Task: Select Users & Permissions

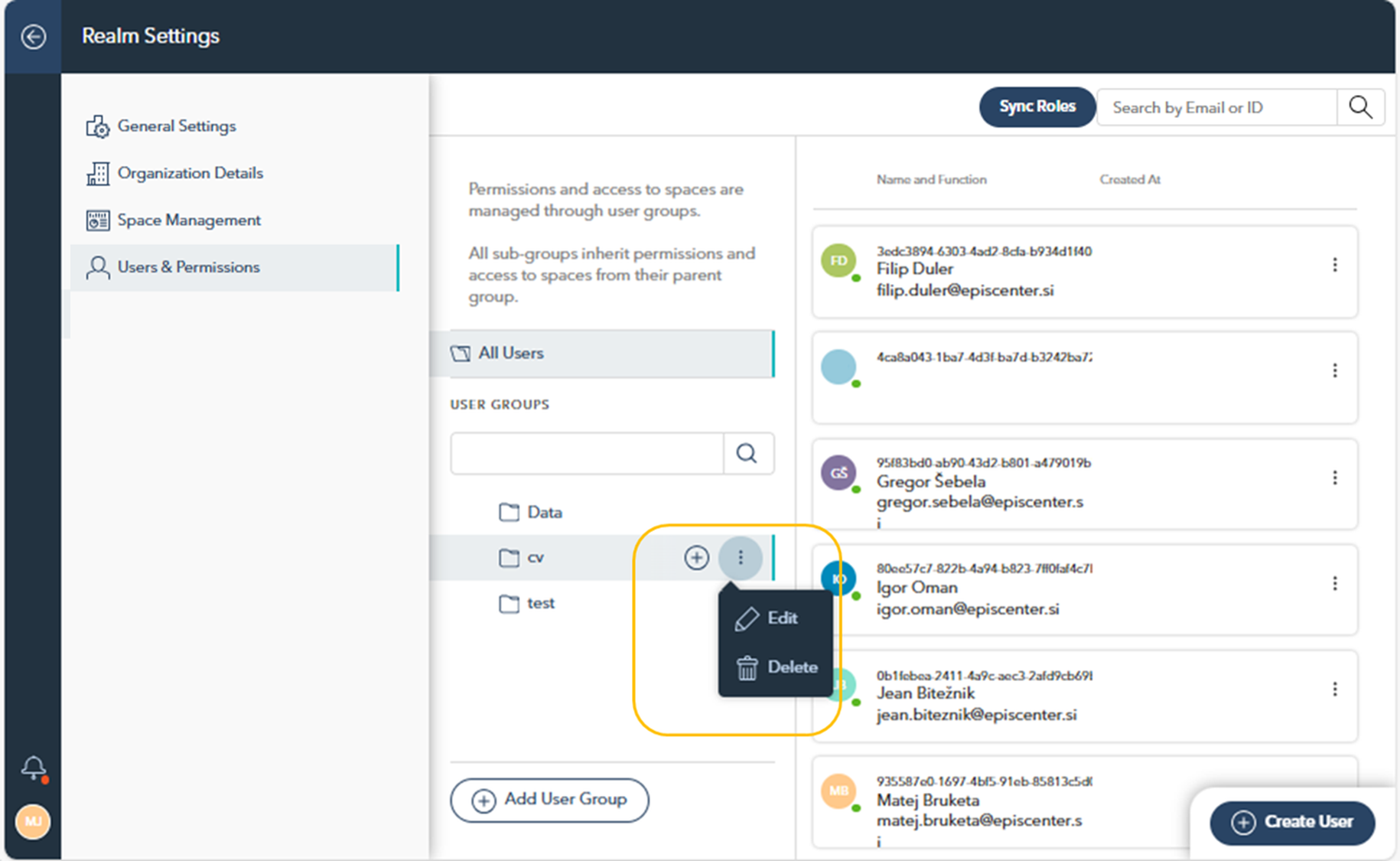Action: (234, 267)
